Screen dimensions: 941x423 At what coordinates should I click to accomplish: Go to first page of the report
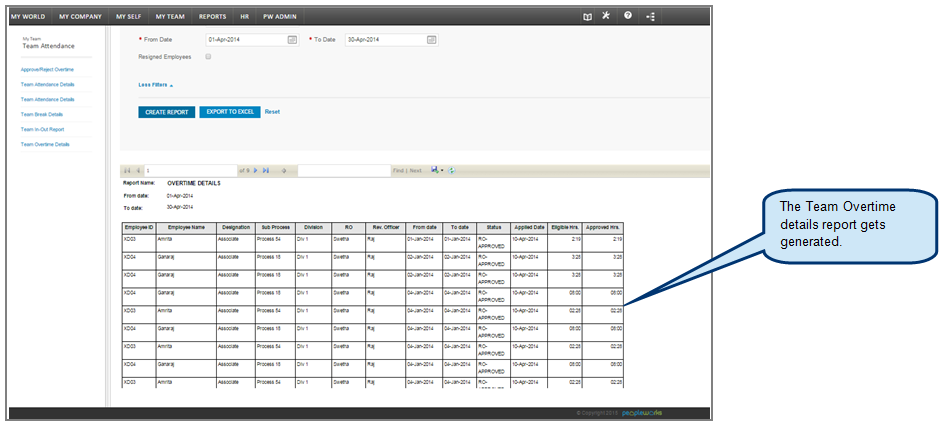point(127,170)
